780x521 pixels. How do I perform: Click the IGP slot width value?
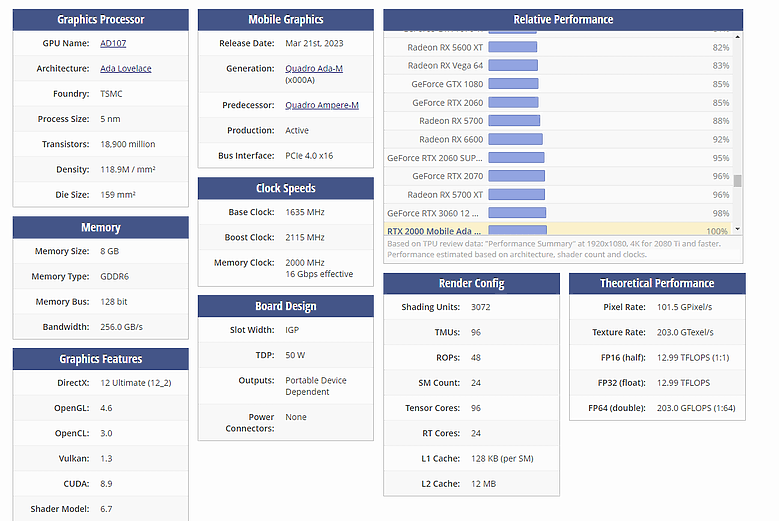pos(292,330)
